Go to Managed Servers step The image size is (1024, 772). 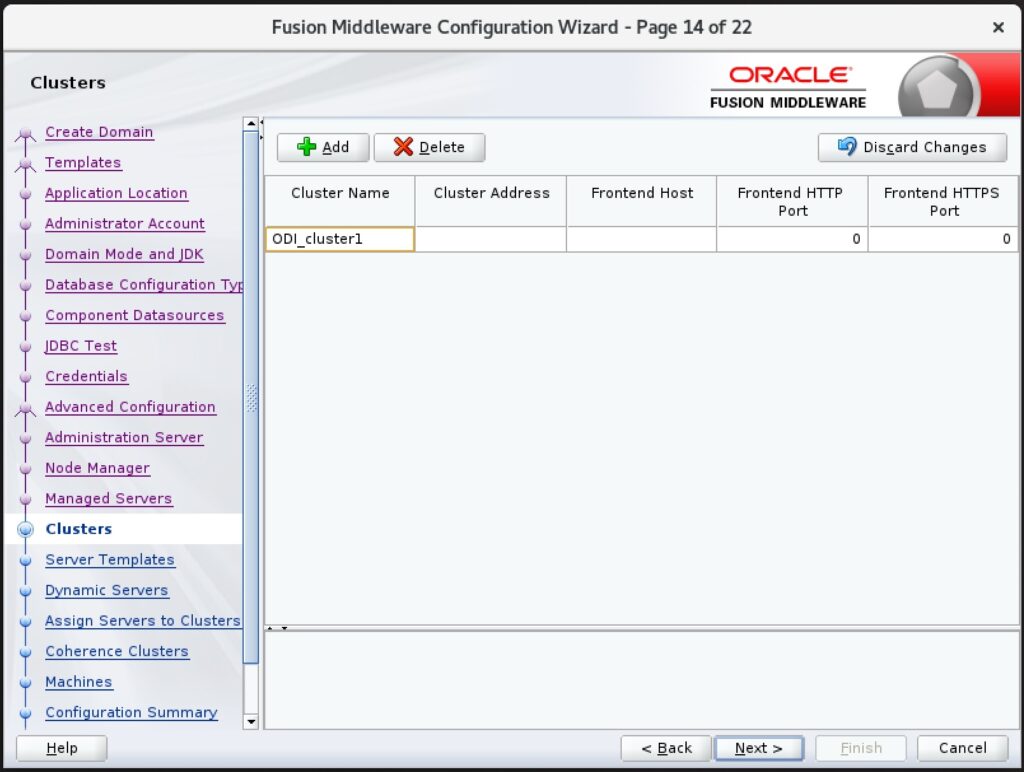108,498
